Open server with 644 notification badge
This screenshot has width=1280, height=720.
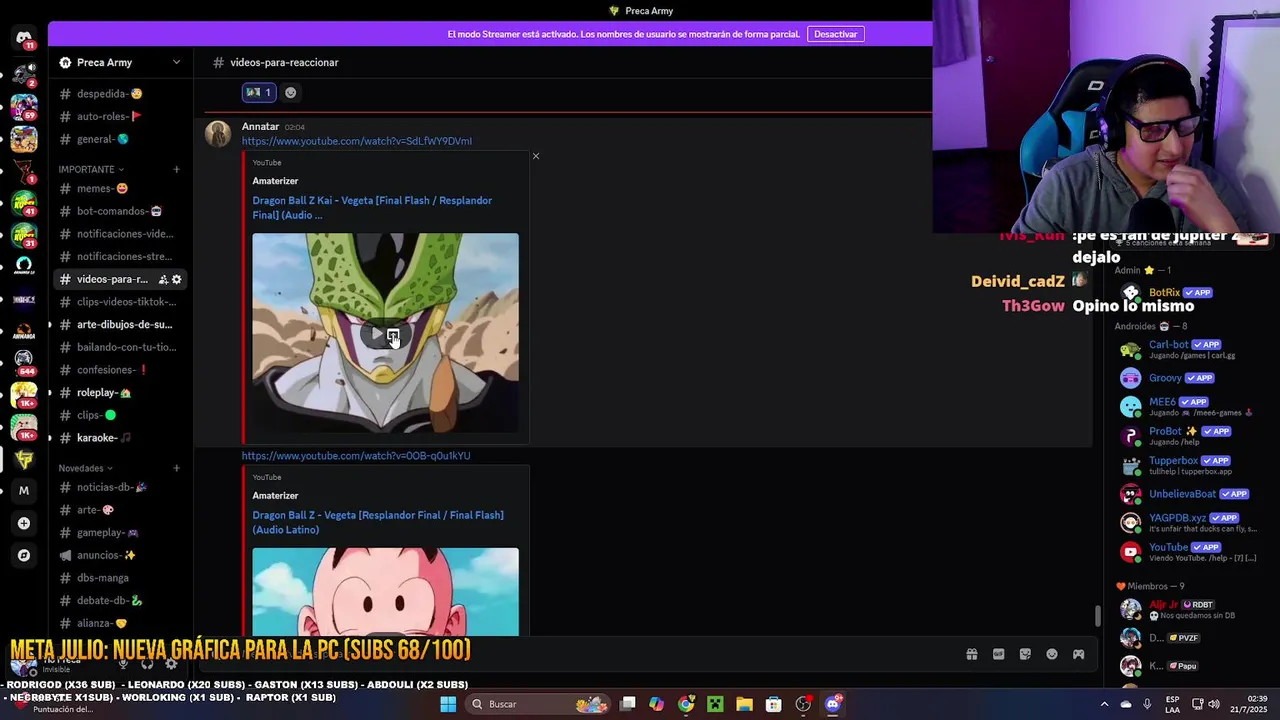coord(24,360)
